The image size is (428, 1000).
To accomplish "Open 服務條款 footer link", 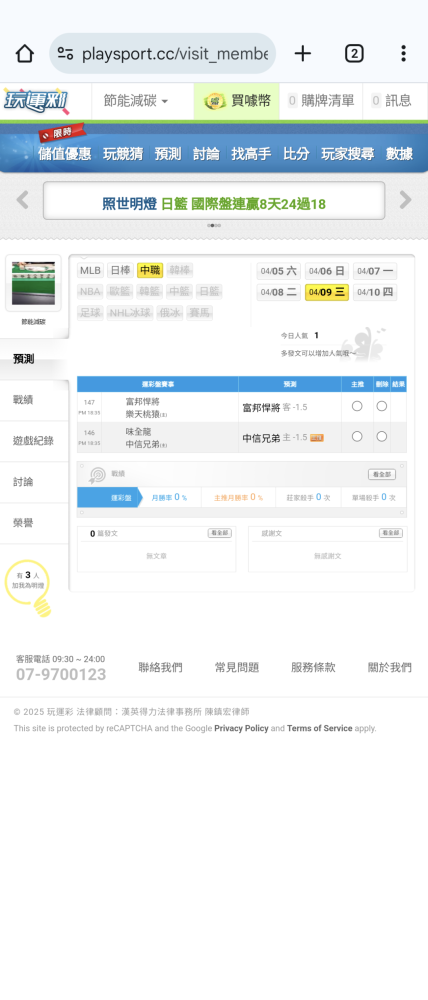I will pyautogui.click(x=313, y=668).
